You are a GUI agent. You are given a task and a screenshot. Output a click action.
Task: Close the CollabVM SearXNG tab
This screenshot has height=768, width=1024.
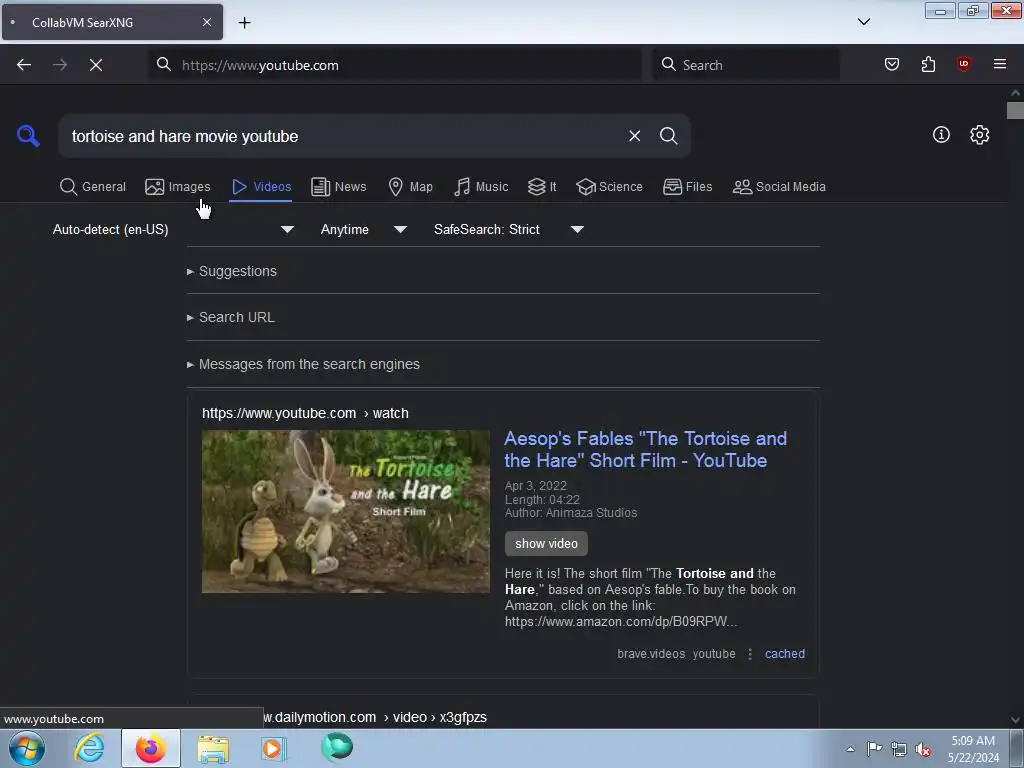[206, 22]
